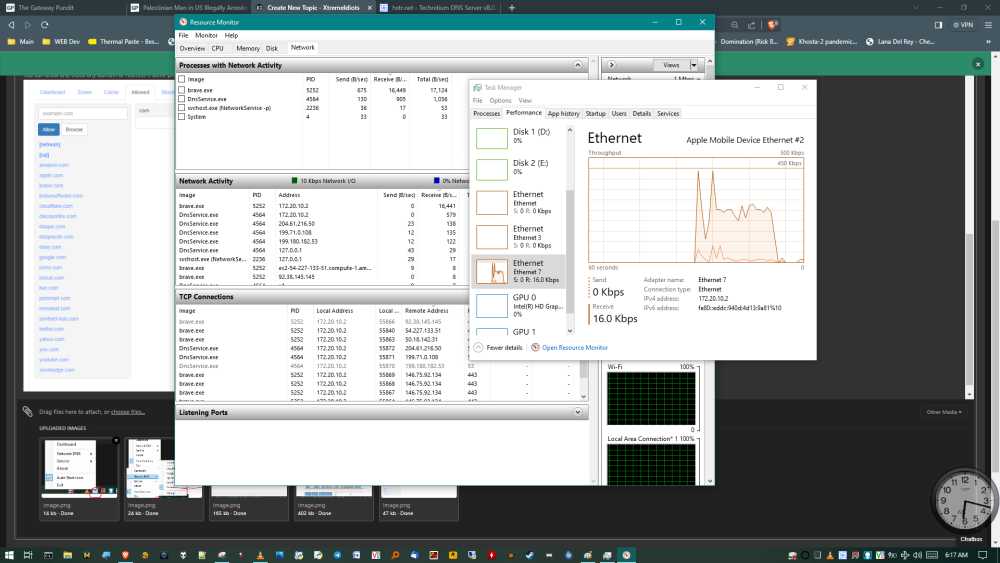Viewport: 1000px width, 563px height.
Task: Tick the DnsService.exe checkbox
Action: coord(181,99)
